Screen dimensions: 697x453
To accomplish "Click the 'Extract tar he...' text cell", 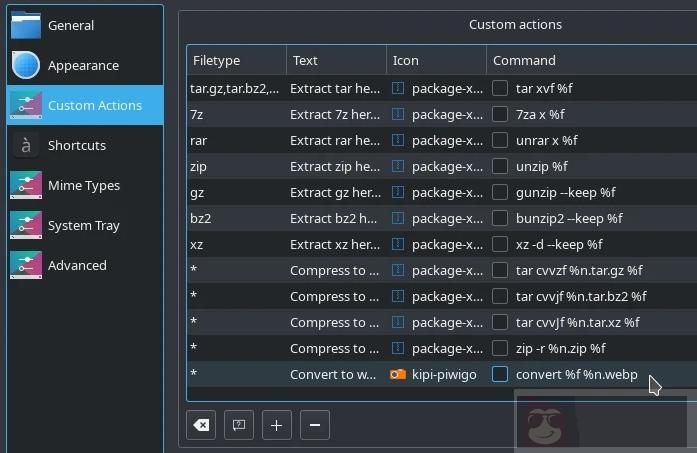I will 336,88.
